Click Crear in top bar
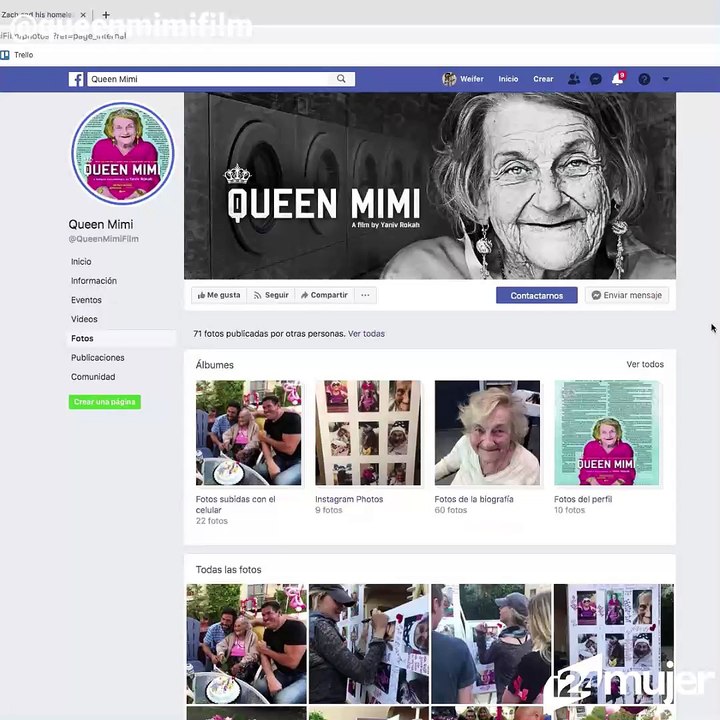This screenshot has width=720, height=720. (543, 79)
